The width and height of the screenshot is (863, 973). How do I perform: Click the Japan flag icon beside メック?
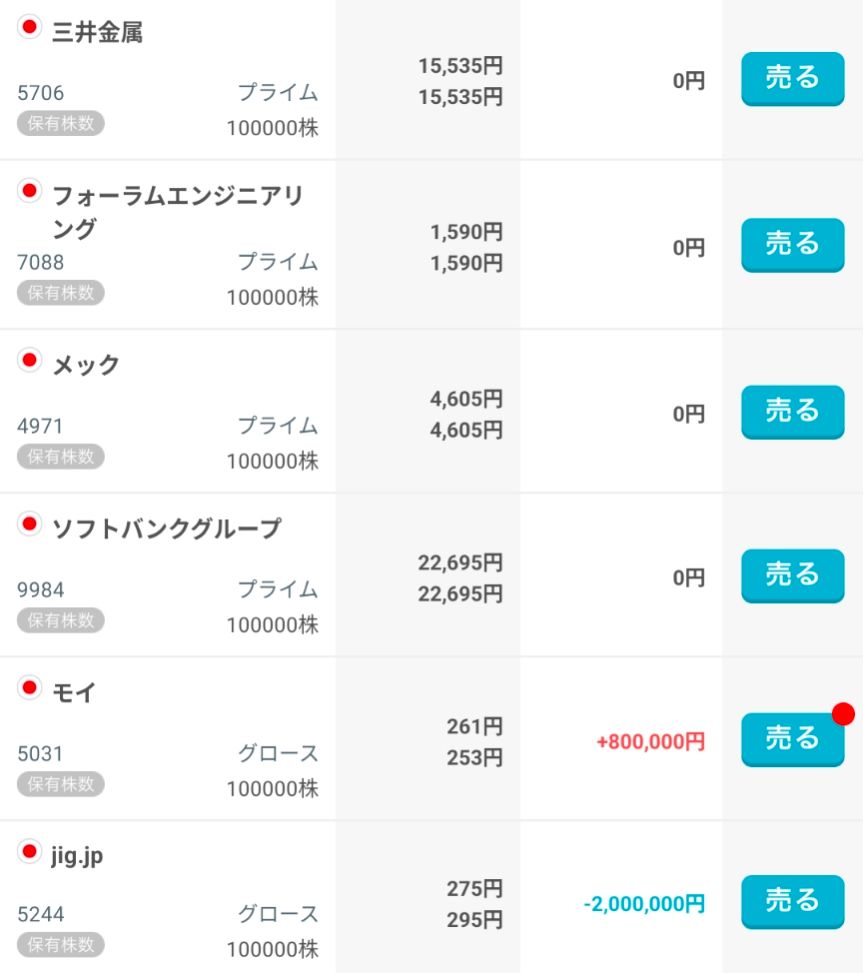point(29,360)
